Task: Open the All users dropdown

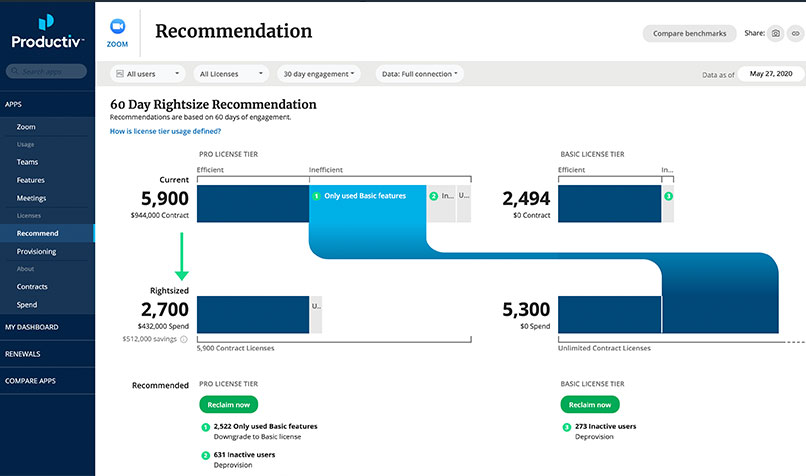Action: [148, 74]
